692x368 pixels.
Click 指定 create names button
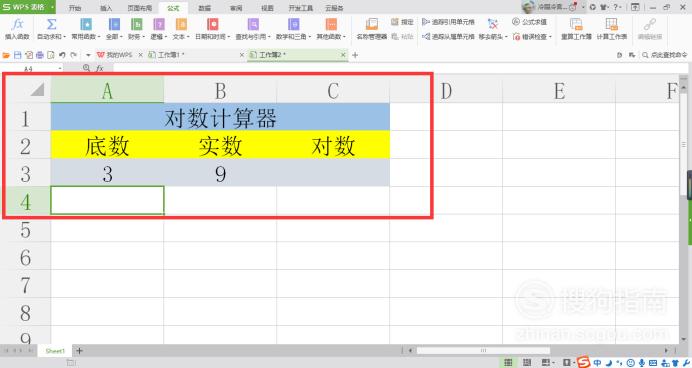click(402, 22)
